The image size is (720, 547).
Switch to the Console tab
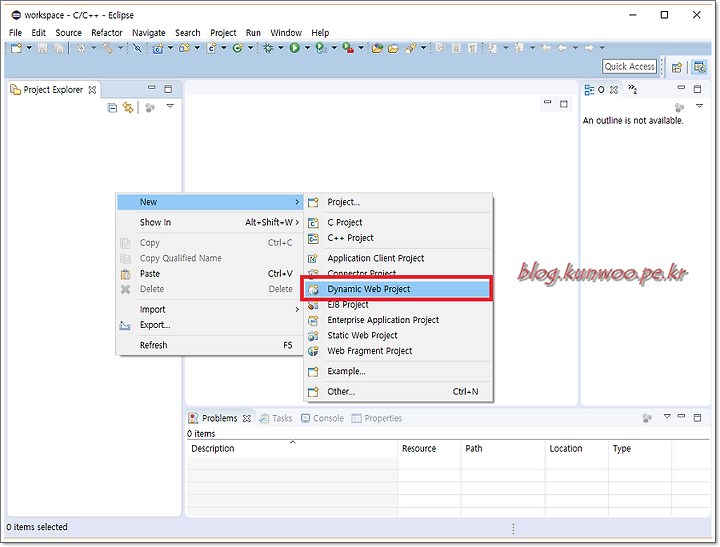(x=322, y=418)
